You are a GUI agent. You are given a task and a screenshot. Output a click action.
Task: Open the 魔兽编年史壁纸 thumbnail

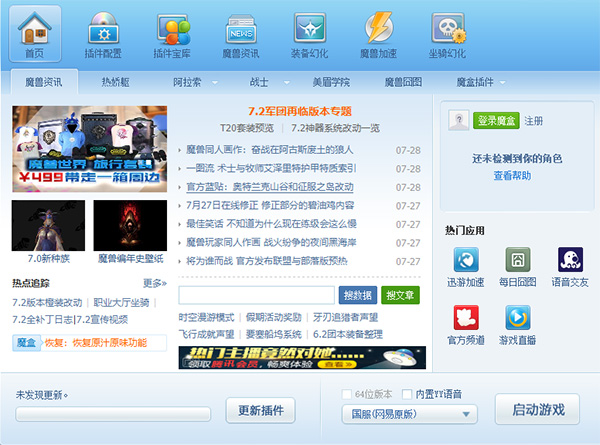point(130,225)
